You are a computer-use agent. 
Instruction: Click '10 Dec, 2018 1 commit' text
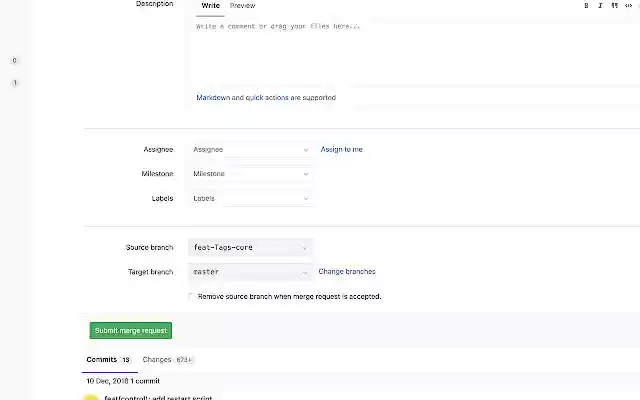pos(123,381)
